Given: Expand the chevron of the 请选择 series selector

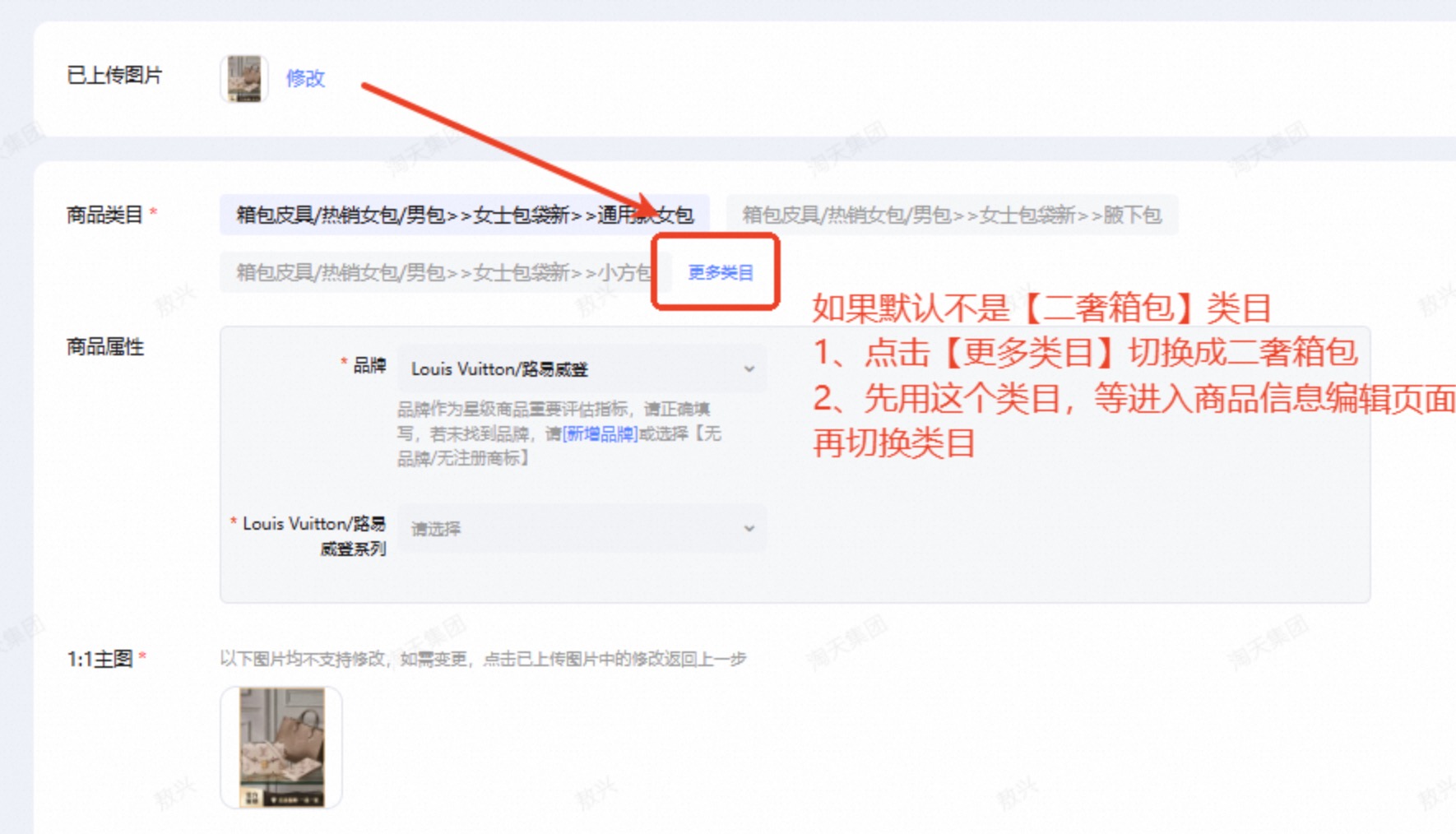Looking at the screenshot, I should (749, 528).
